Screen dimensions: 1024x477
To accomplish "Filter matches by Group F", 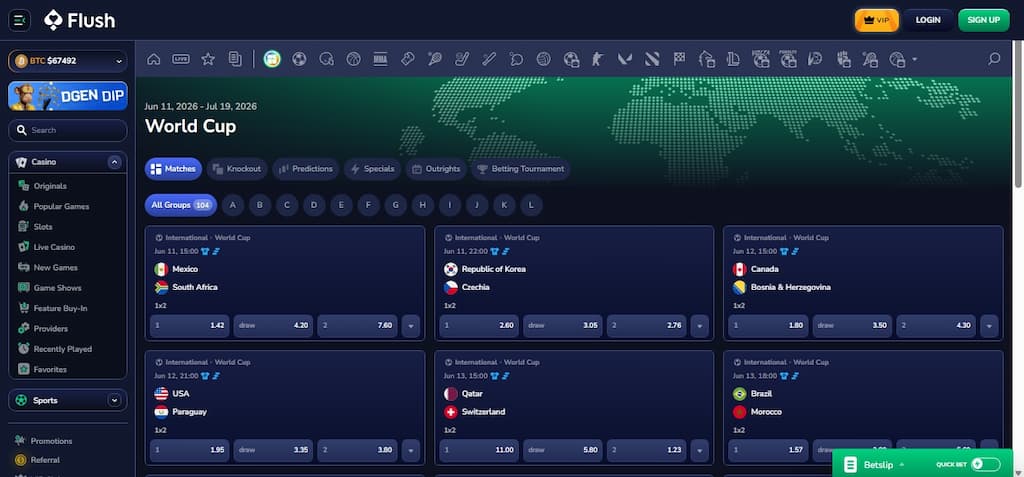I will tap(368, 205).
